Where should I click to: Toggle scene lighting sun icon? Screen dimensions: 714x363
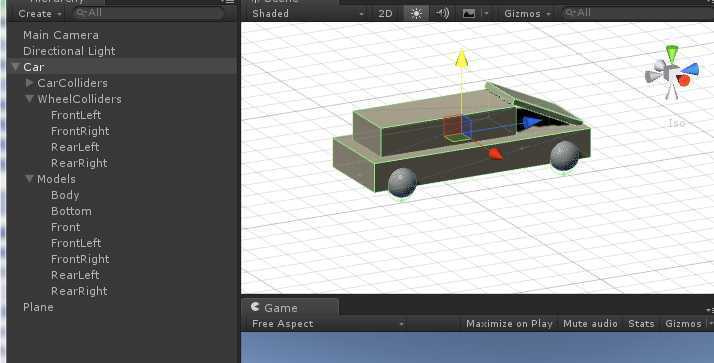(416, 13)
